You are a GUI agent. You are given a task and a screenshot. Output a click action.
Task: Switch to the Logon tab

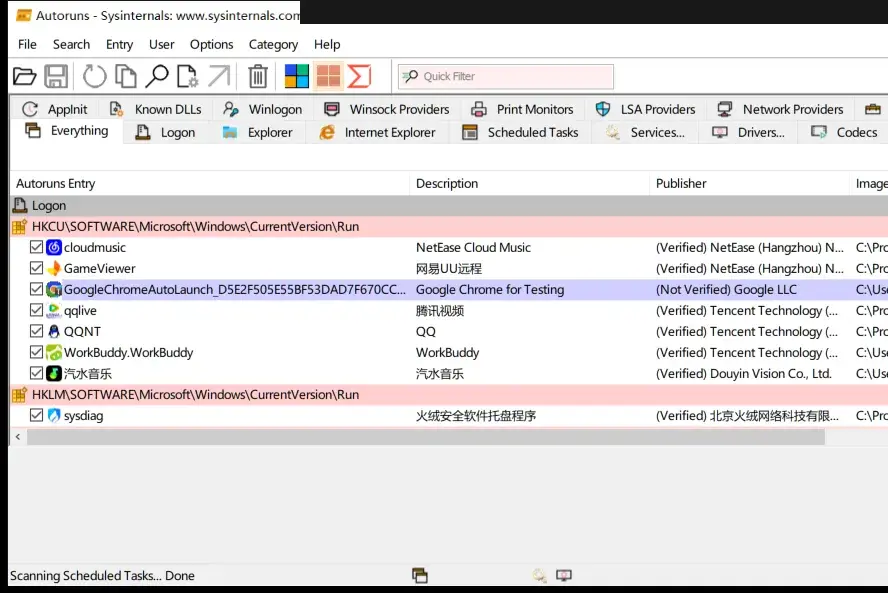click(x=166, y=133)
